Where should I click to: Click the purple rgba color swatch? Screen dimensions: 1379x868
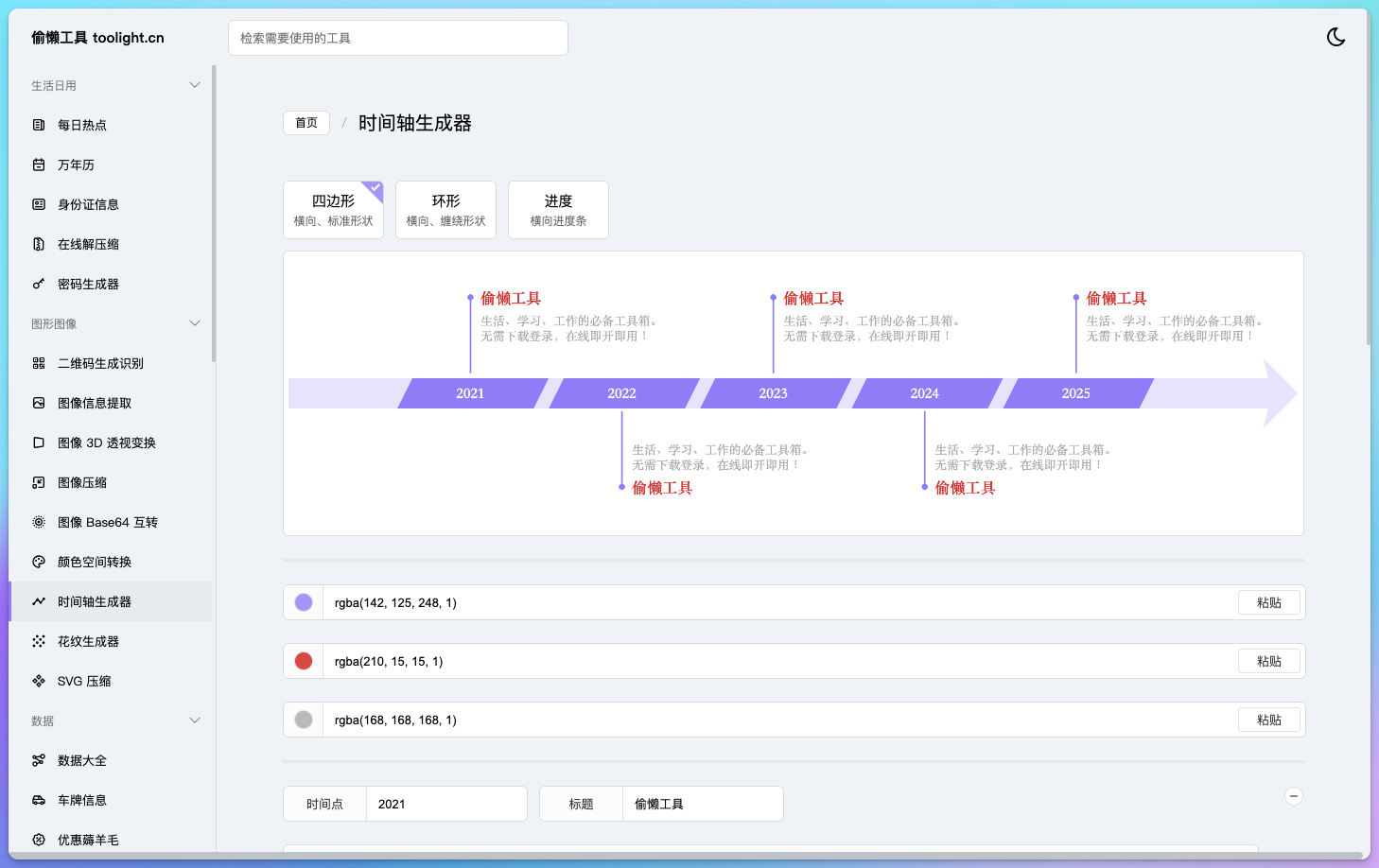[303, 602]
